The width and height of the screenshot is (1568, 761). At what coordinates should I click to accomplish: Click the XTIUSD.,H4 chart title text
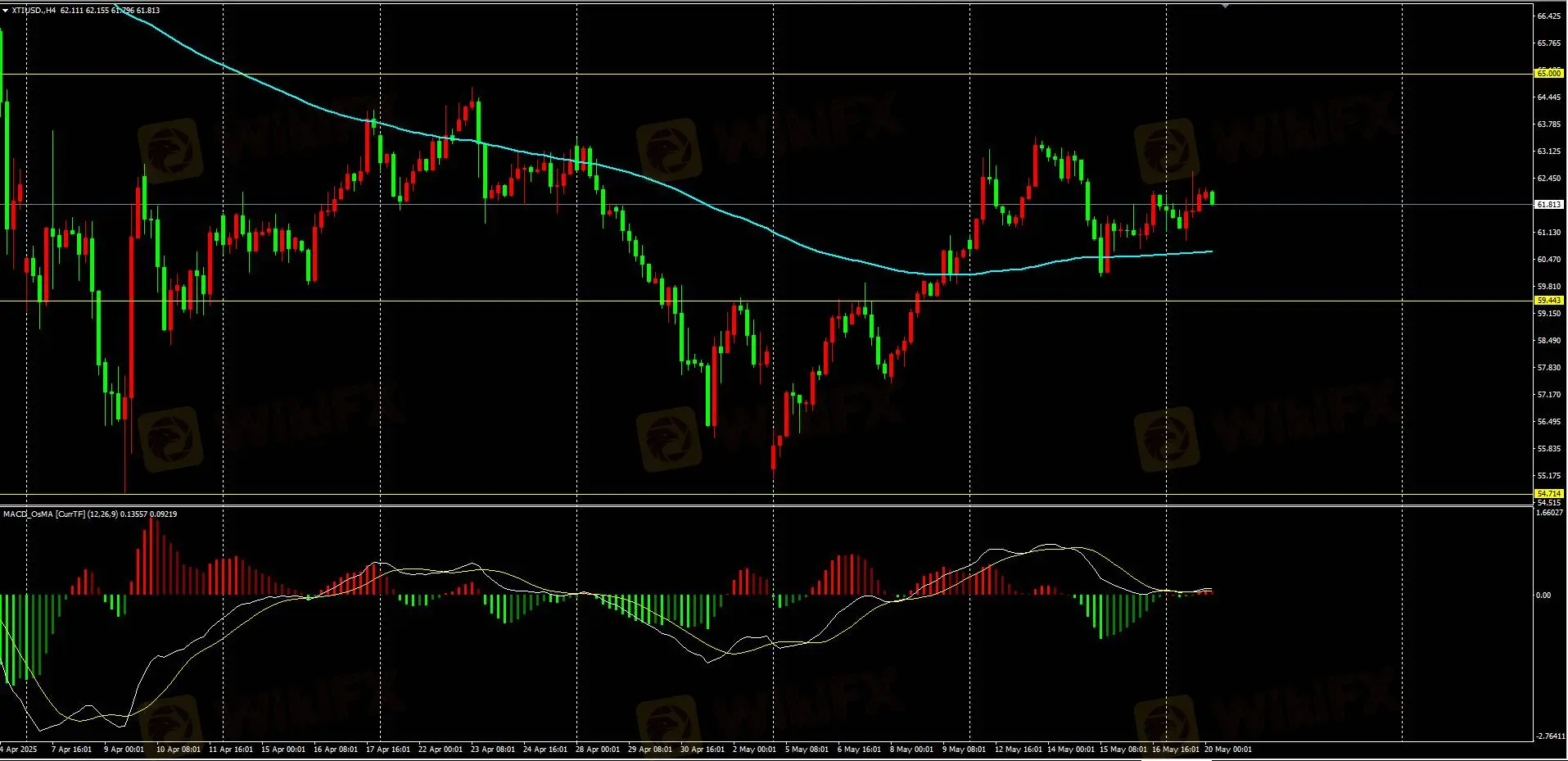point(34,11)
